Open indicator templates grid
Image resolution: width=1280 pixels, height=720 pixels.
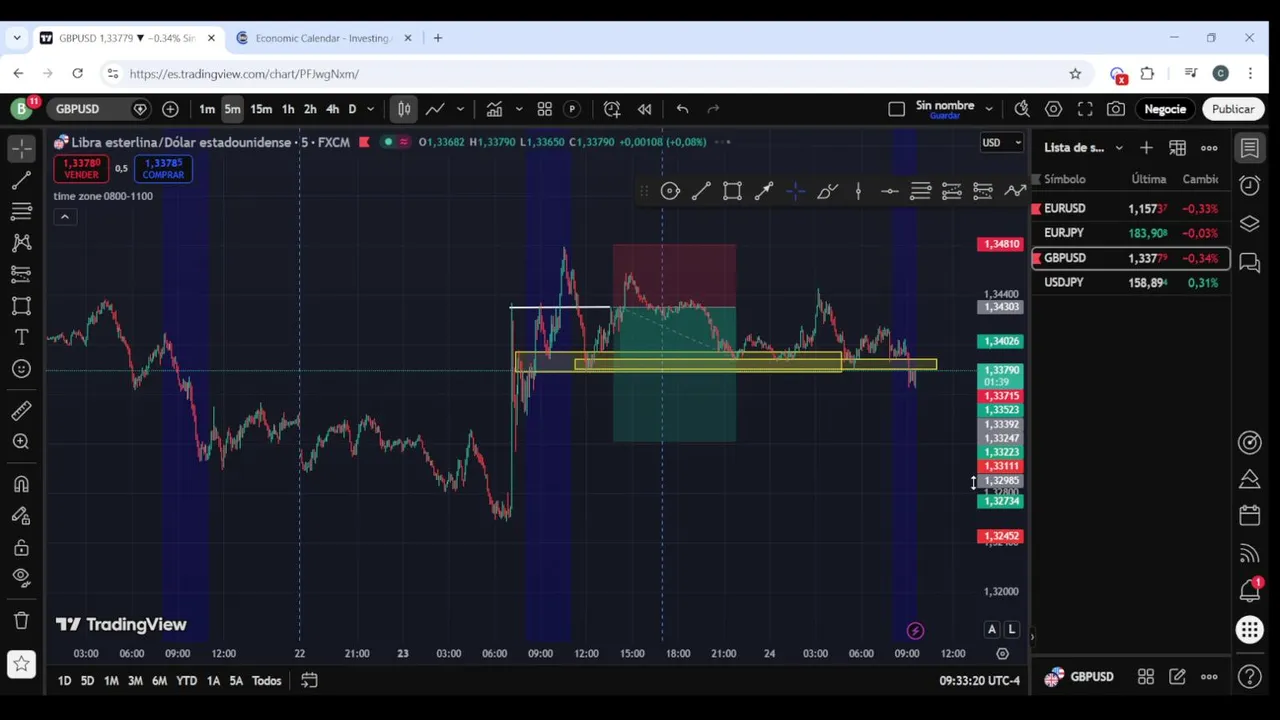pyautogui.click(x=545, y=109)
